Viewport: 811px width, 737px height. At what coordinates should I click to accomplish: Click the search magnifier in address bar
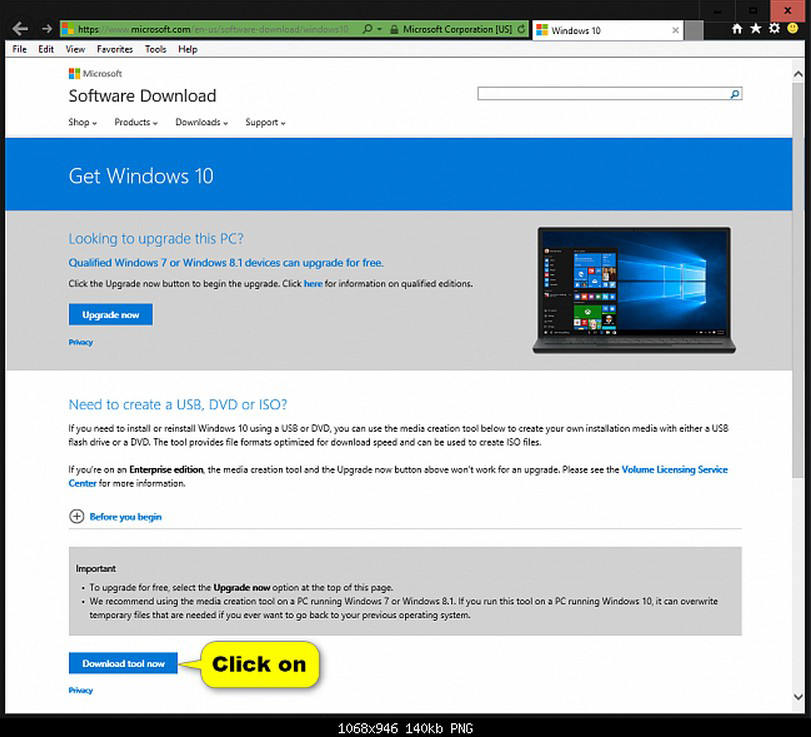point(367,29)
